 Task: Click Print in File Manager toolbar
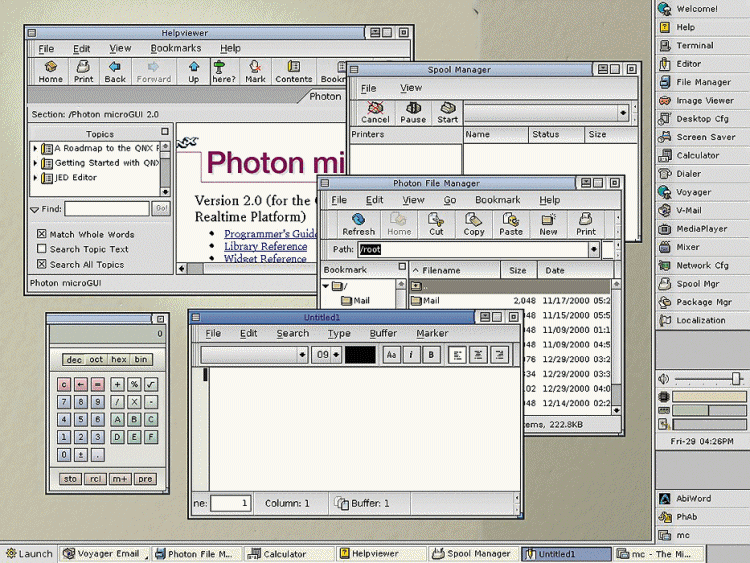[585, 224]
